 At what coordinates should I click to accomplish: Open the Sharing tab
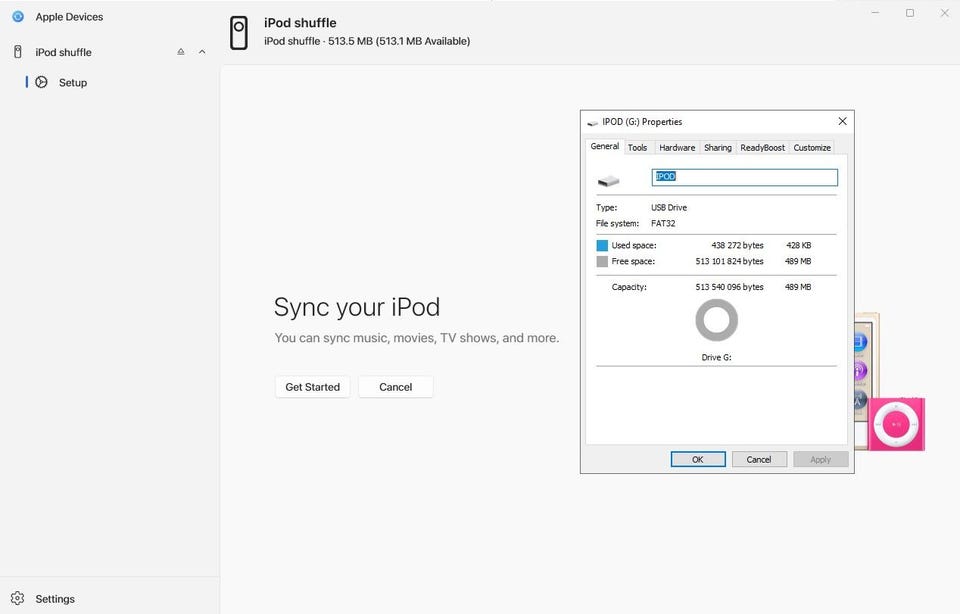pos(718,148)
